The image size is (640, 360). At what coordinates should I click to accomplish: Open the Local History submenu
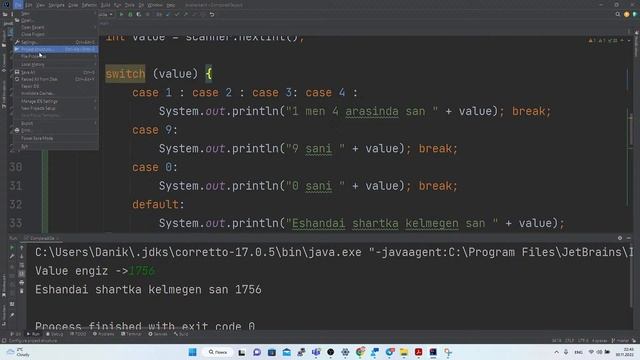(x=56, y=64)
